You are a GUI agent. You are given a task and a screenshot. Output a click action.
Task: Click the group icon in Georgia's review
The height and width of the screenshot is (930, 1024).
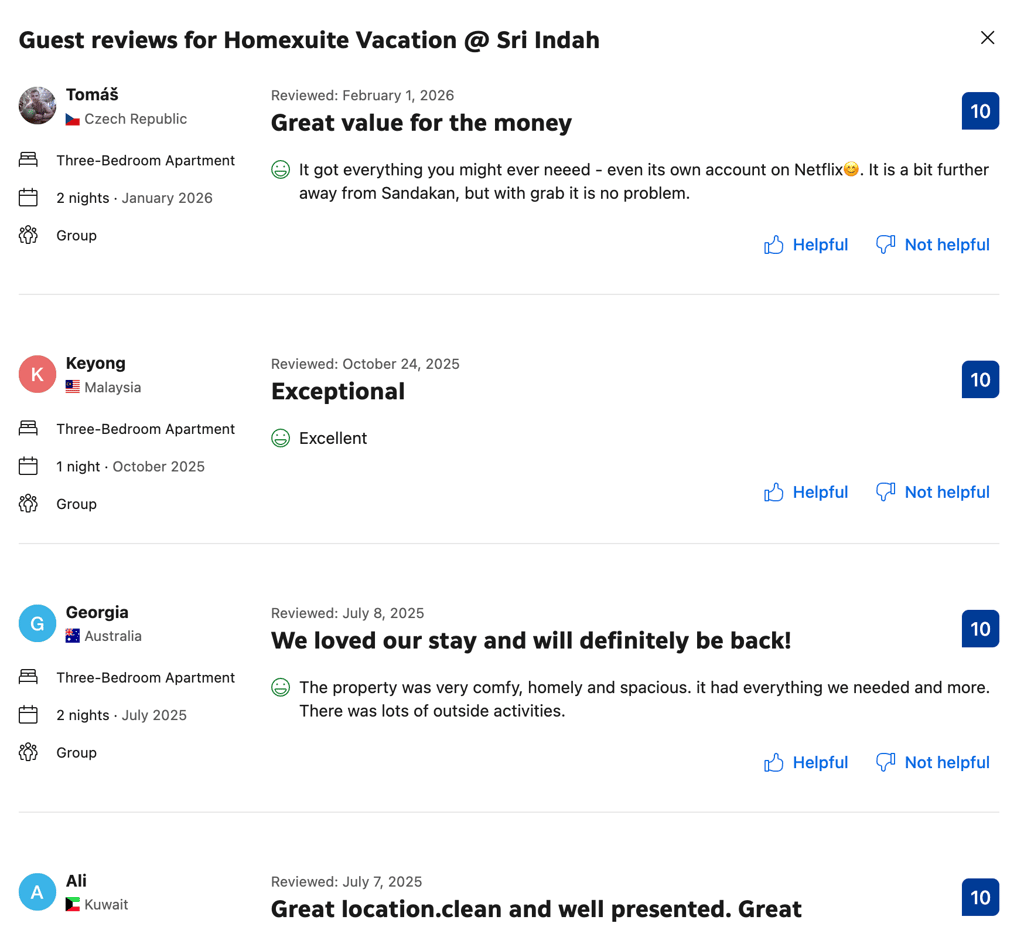[x=28, y=752]
